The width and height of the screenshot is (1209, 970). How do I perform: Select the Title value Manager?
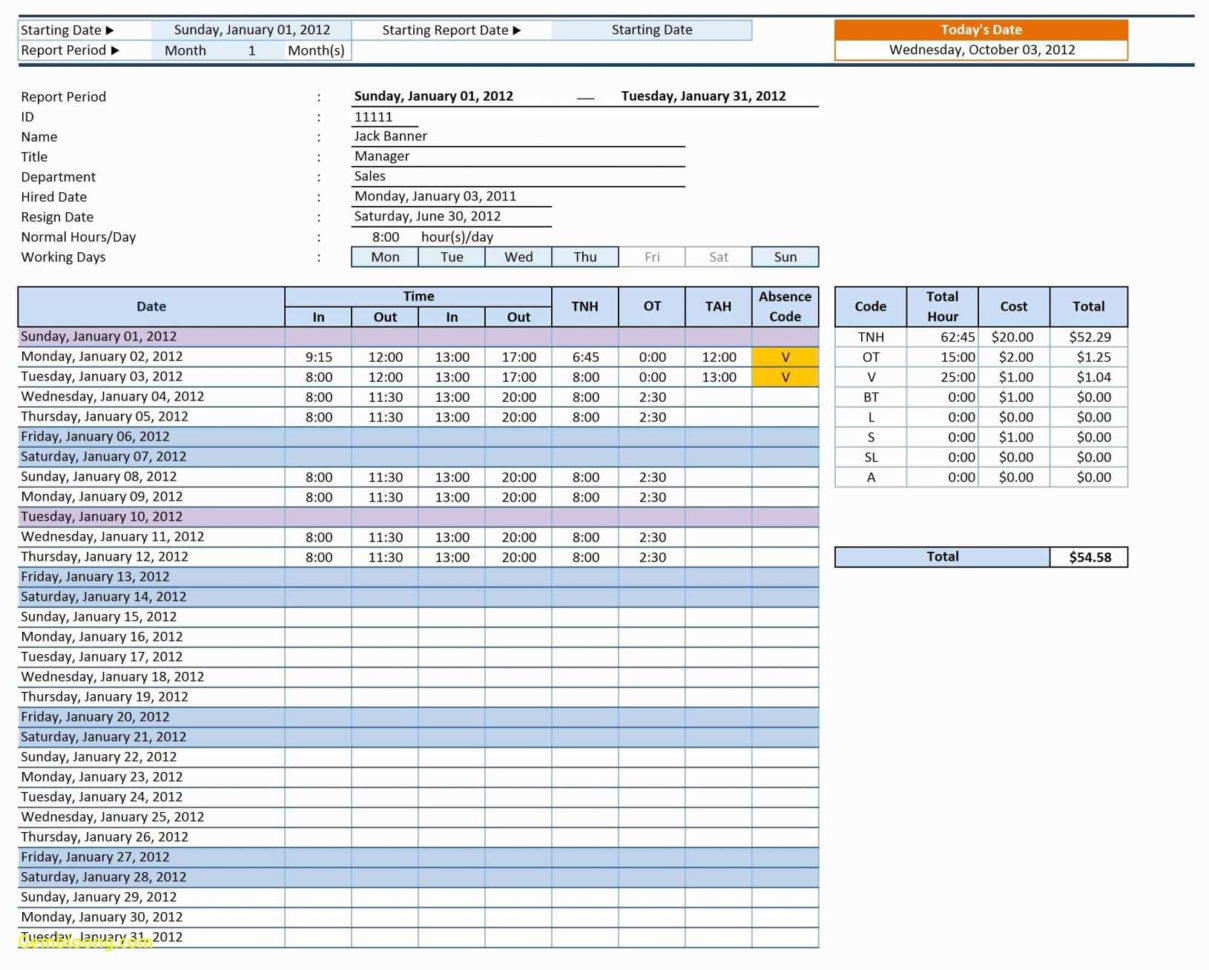(x=518, y=156)
